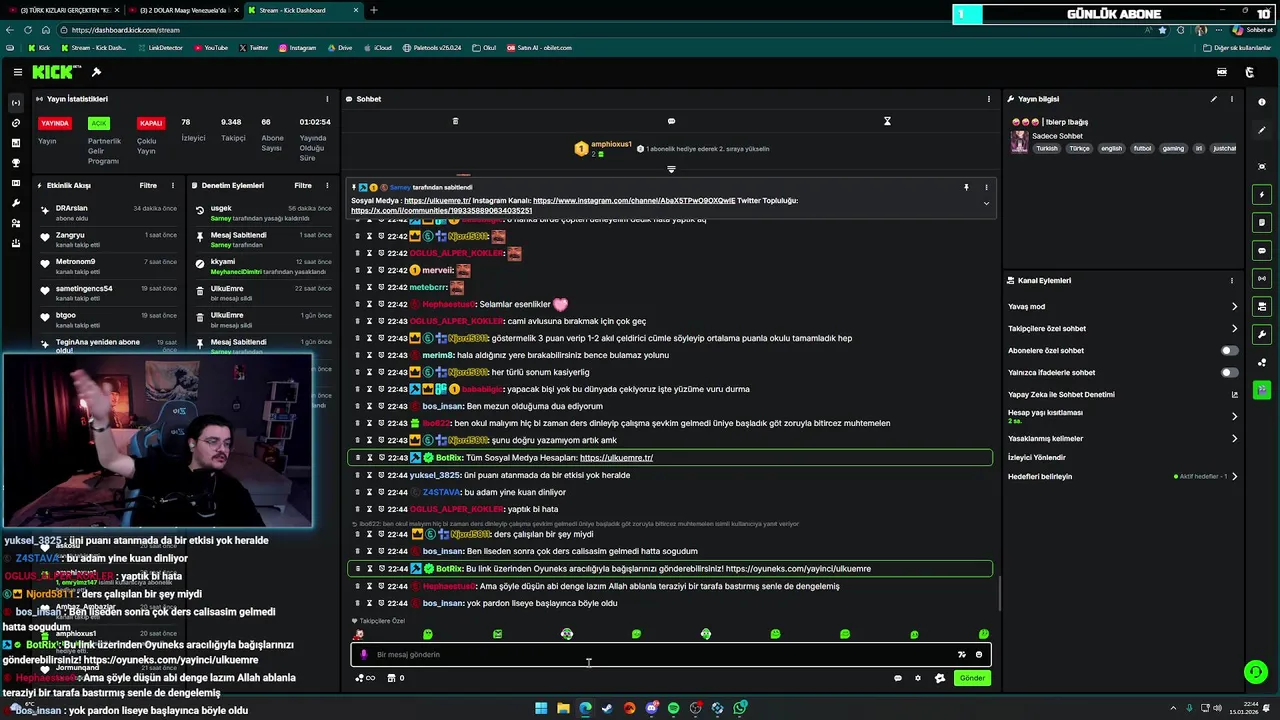Click the moderator hammer icon beside the Kick logo
Screen dimensions: 1280x720
pos(96,72)
